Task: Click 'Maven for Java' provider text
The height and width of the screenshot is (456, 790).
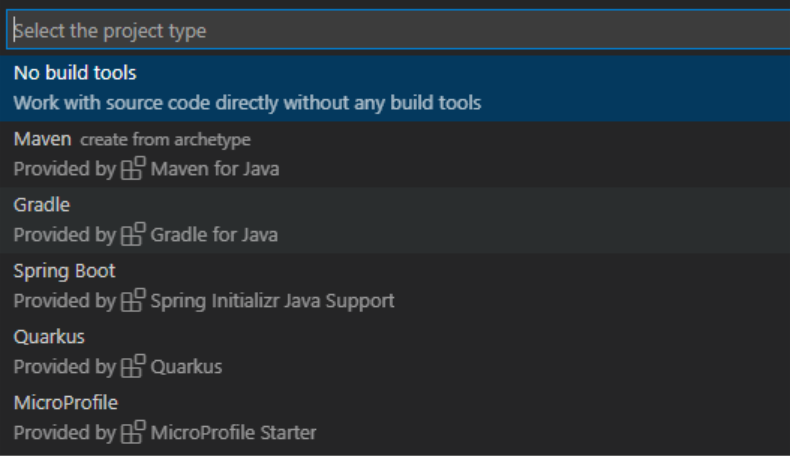Action: (215, 169)
